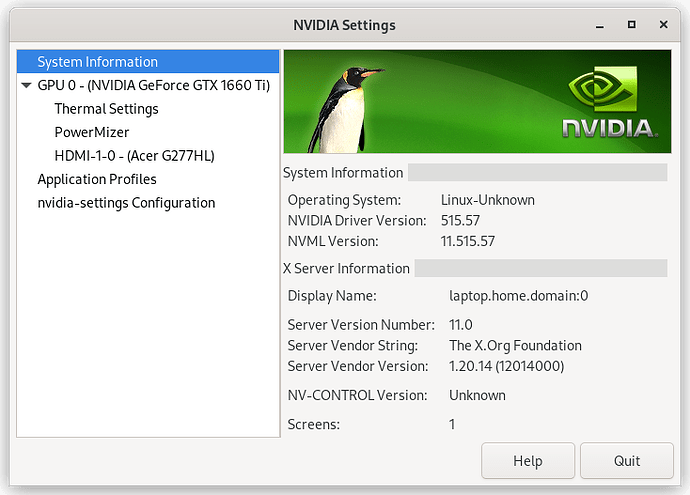Click the Screens value 1
690x495 pixels.
[x=452, y=424]
